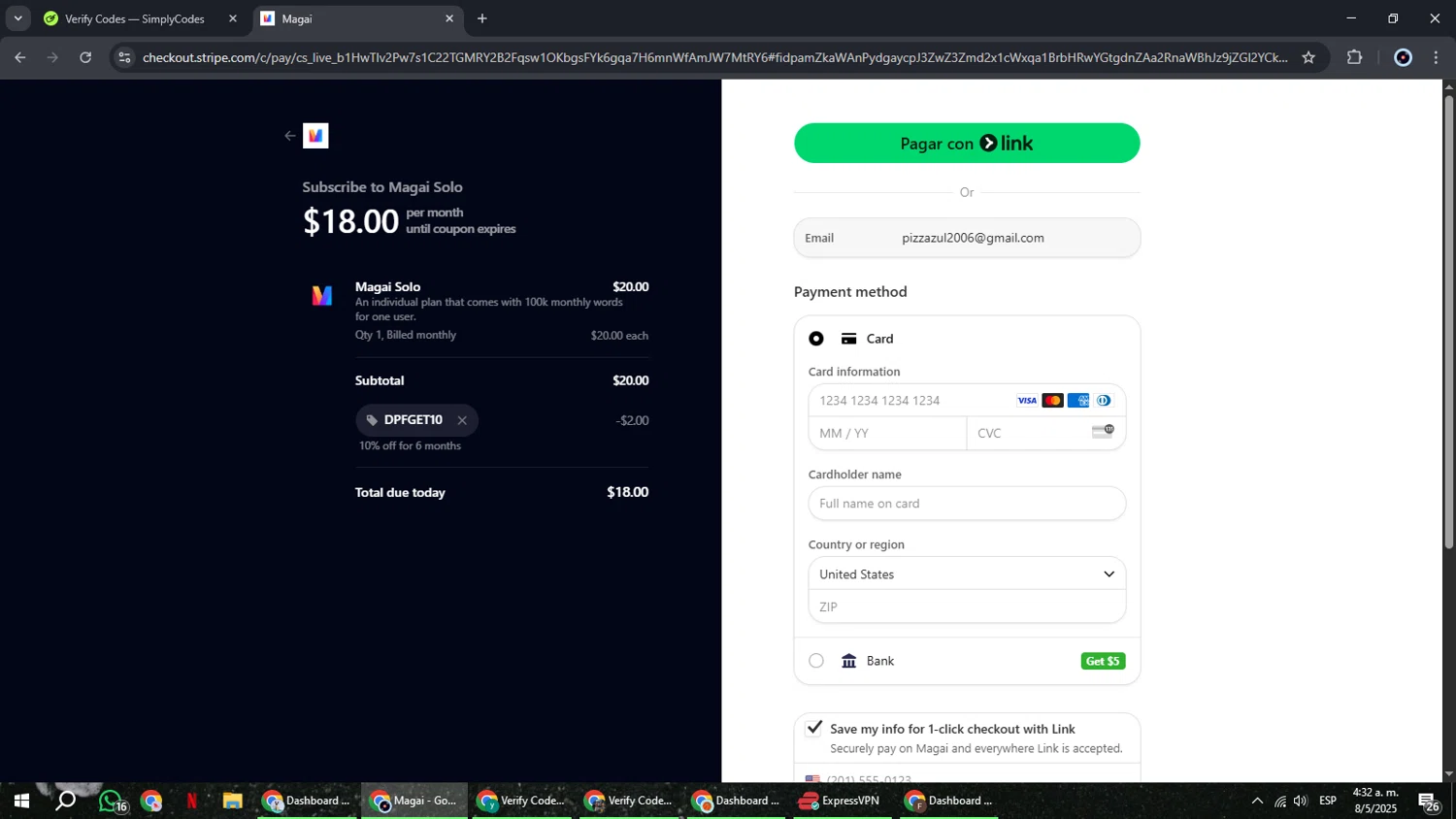Click the DPFGET10 coupon tag icon

(x=372, y=420)
